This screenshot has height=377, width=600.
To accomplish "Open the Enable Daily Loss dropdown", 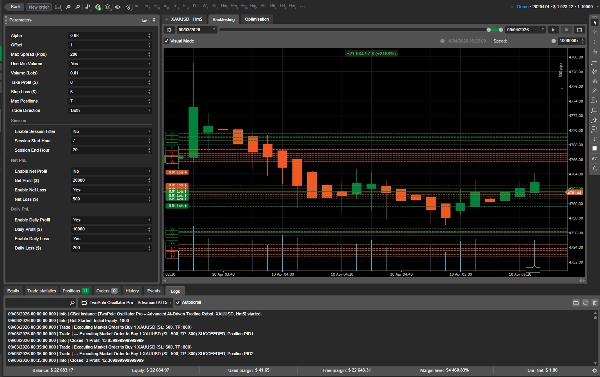I will 111,238.
